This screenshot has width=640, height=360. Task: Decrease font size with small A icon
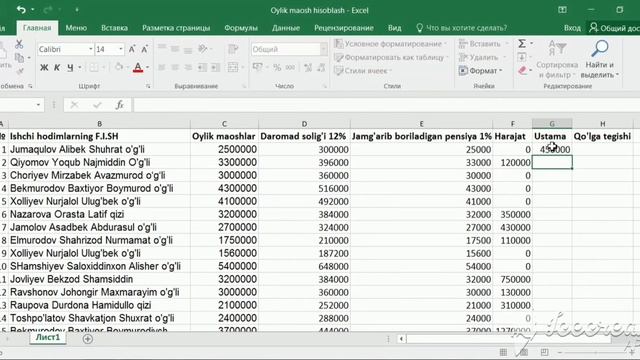144,49
